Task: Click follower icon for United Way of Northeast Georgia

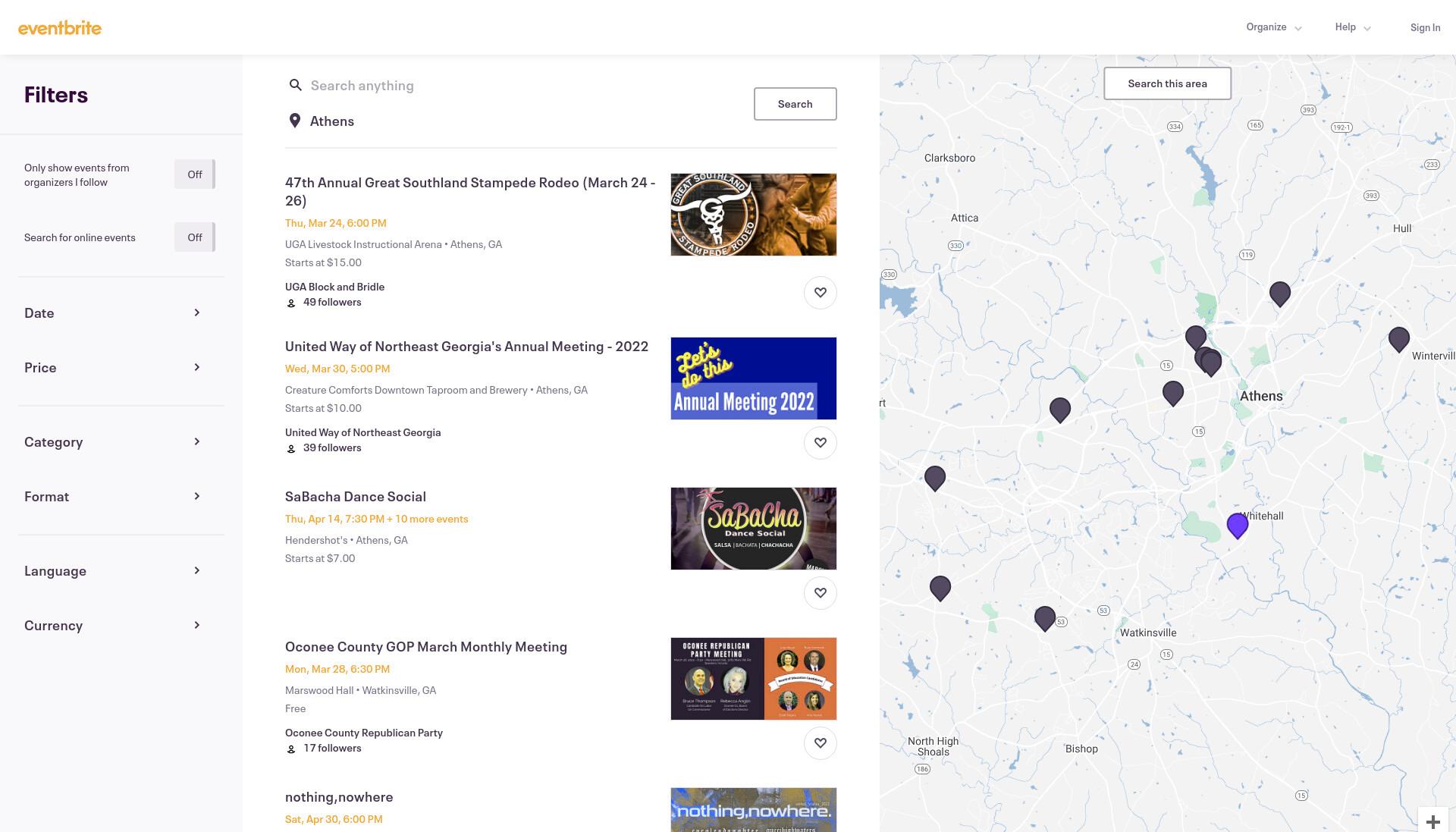Action: pos(291,448)
